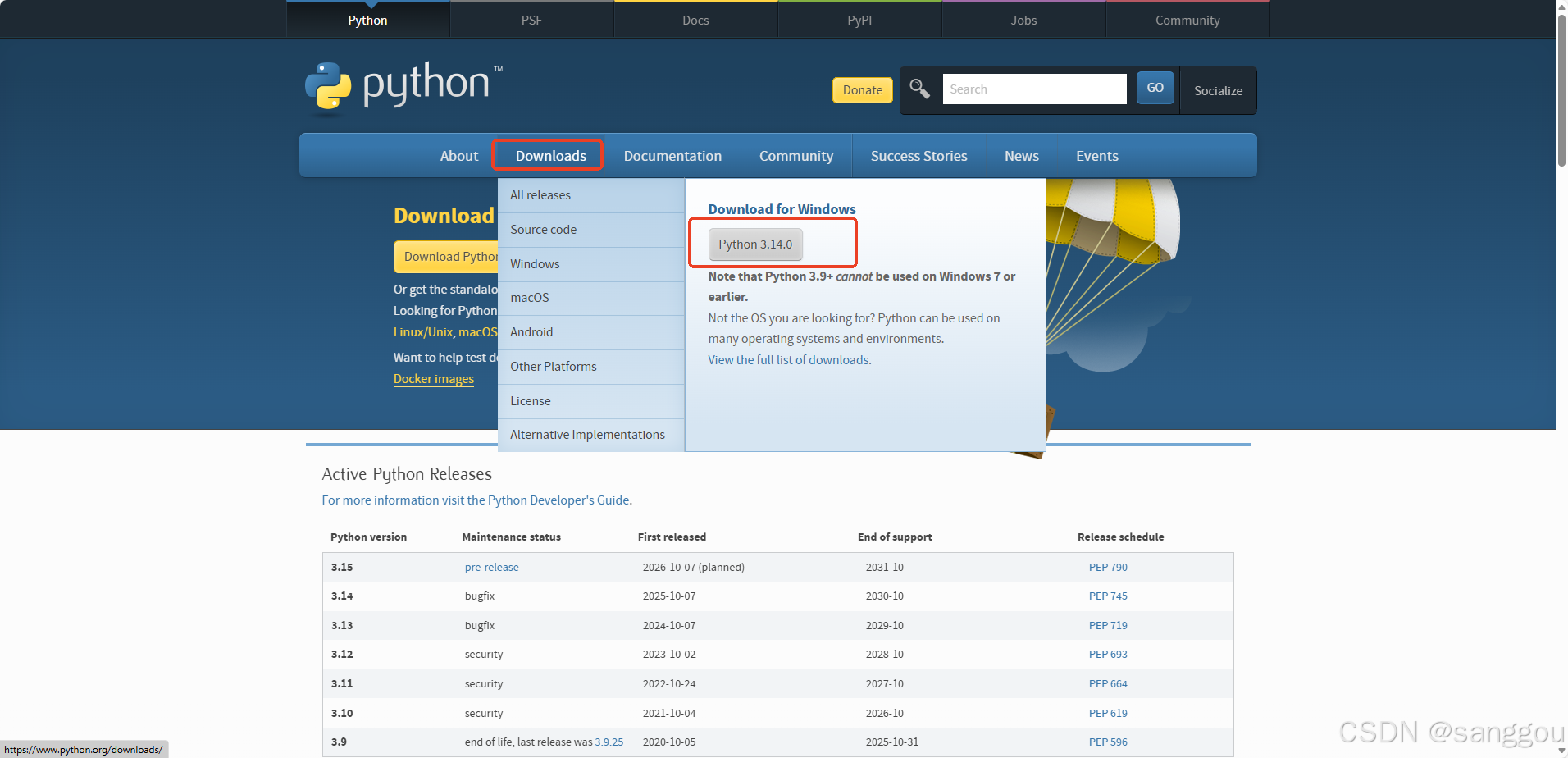Click the 'Docker images' link

tap(433, 378)
